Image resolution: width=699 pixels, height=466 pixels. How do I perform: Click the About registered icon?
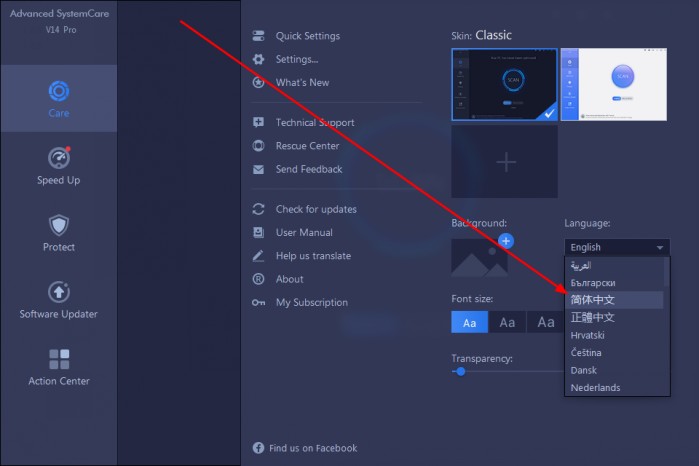(x=259, y=279)
